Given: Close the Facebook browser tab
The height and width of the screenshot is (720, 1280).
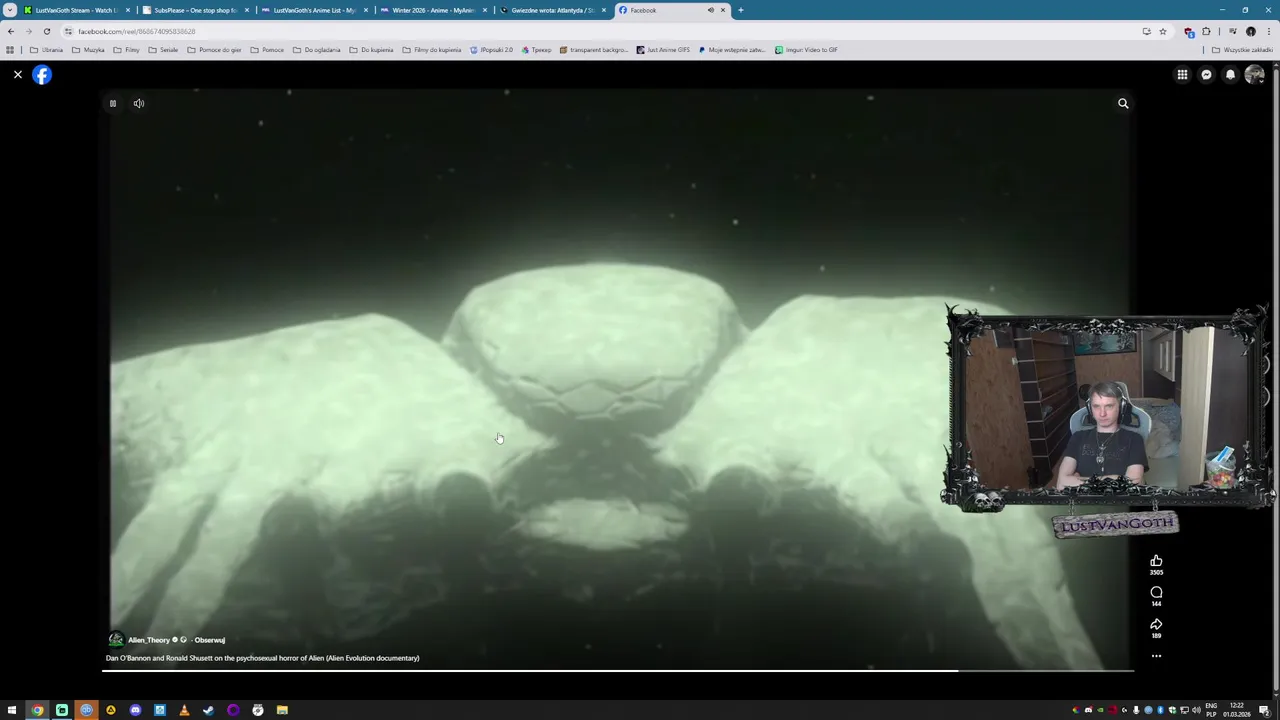Looking at the screenshot, I should 723,10.
